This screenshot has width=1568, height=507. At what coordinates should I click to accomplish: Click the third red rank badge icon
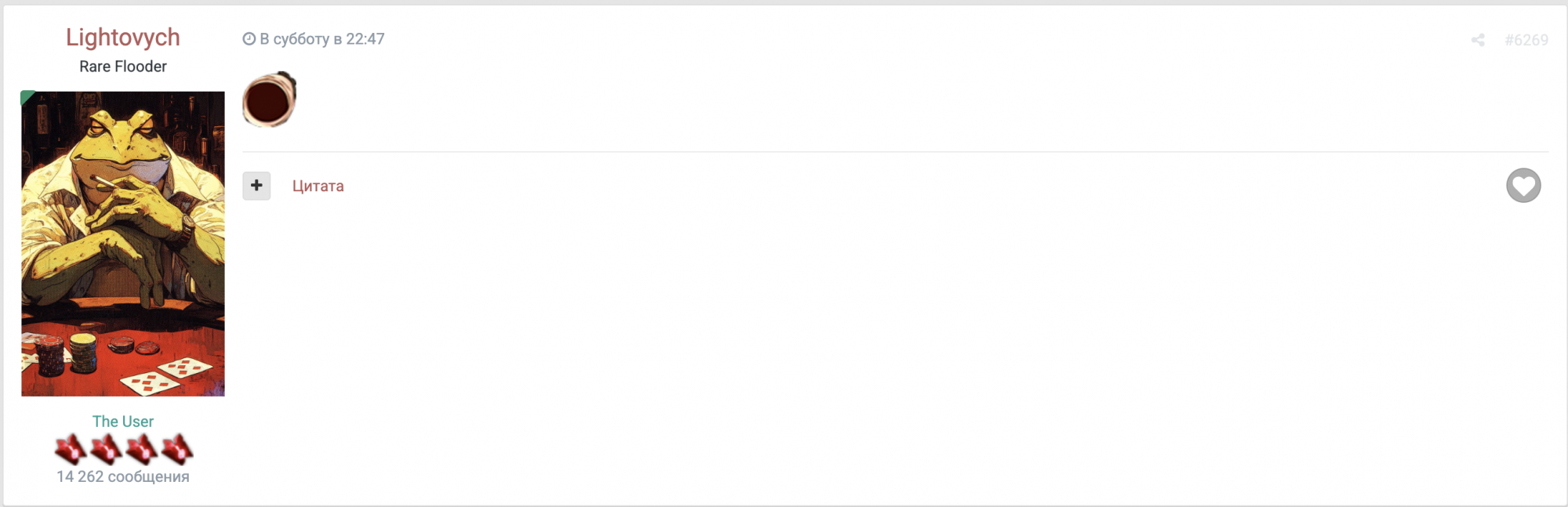pyautogui.click(x=141, y=449)
